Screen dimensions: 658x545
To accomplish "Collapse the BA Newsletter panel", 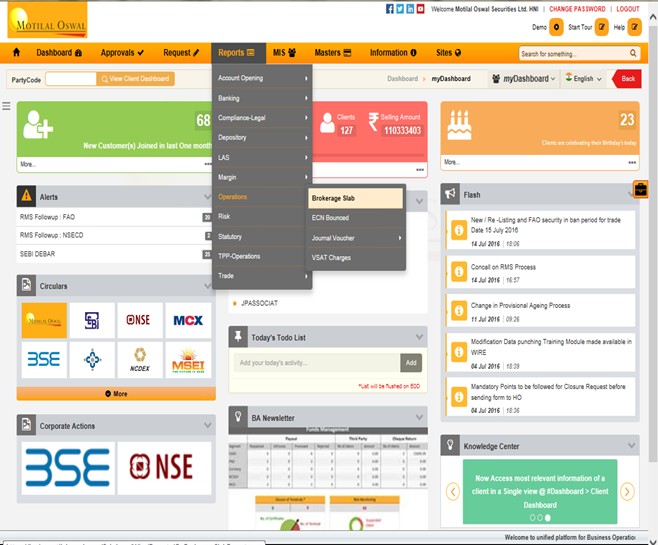I will (419, 417).
